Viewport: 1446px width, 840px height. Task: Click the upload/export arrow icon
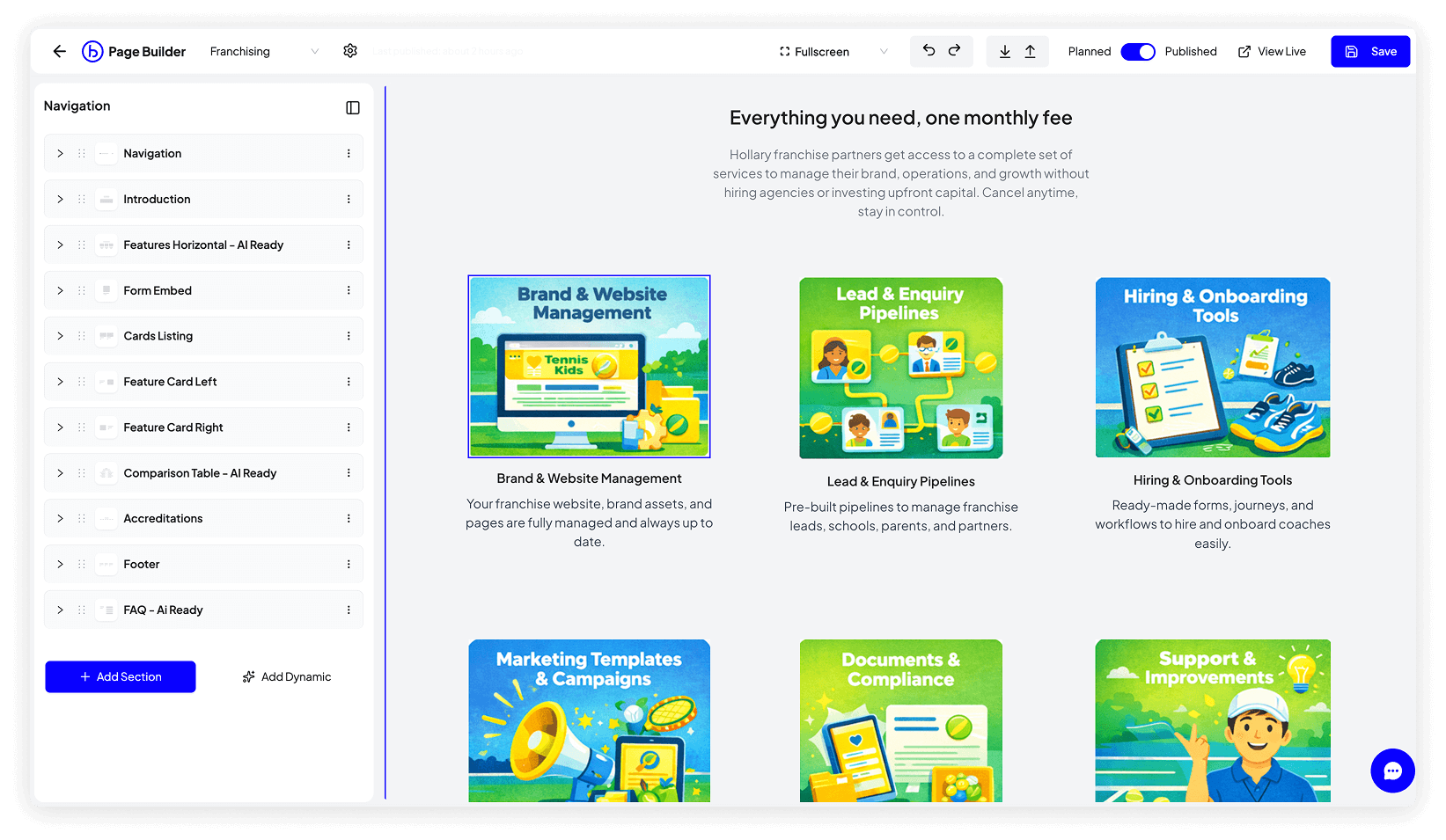[x=1030, y=52]
